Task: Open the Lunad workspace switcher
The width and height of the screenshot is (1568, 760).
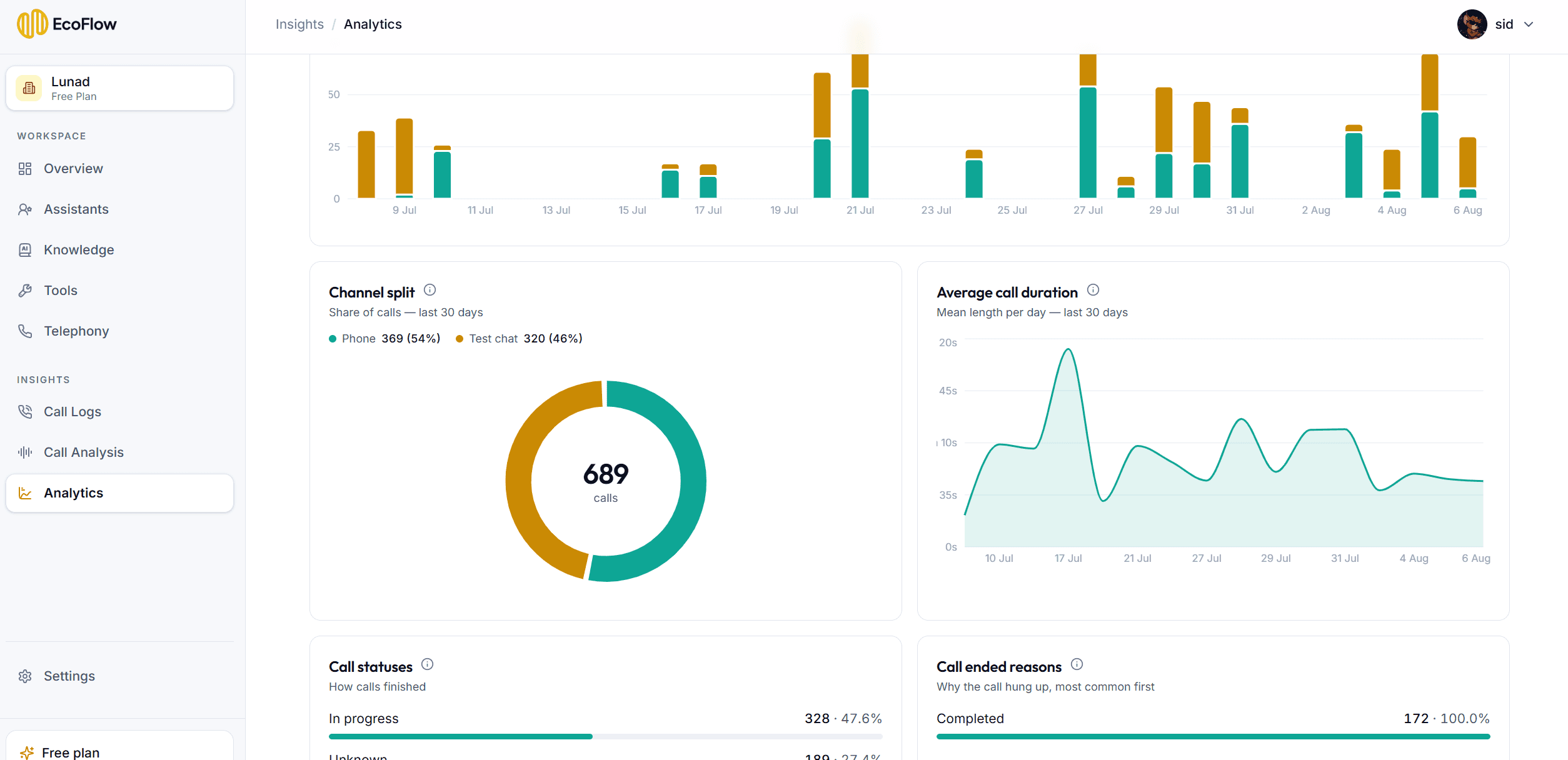Action: click(x=119, y=88)
